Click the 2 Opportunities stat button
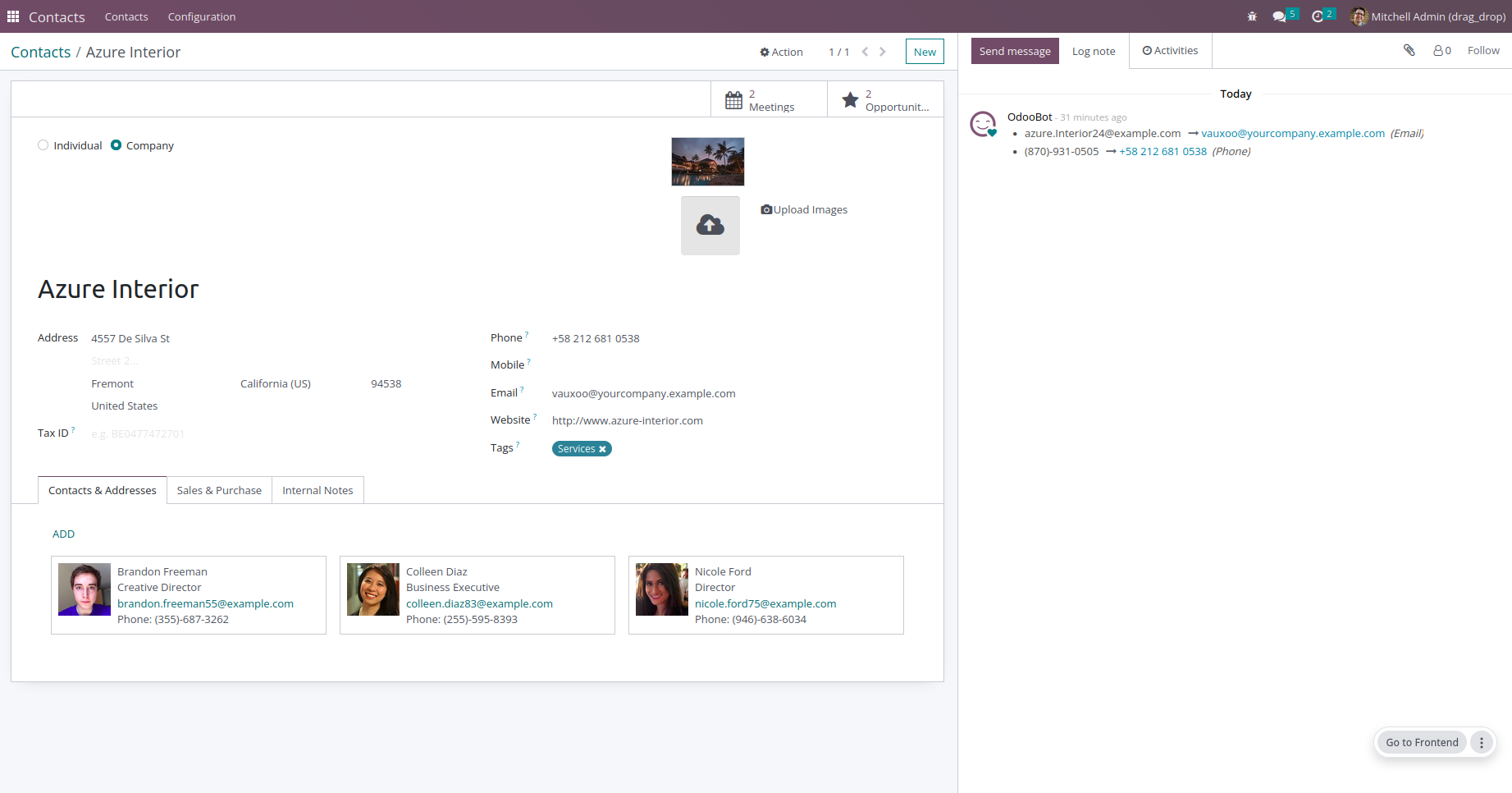This screenshot has width=1512, height=793. (x=885, y=99)
